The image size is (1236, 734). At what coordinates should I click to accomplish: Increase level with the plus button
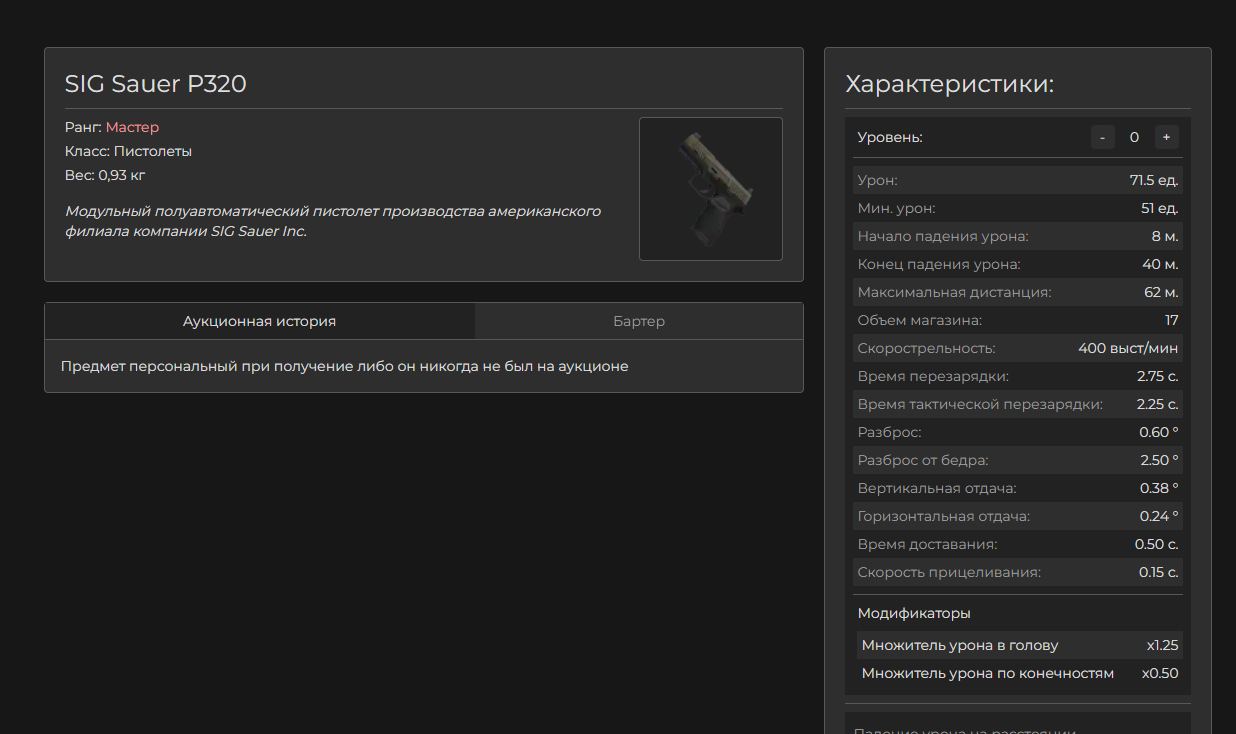pos(1166,137)
